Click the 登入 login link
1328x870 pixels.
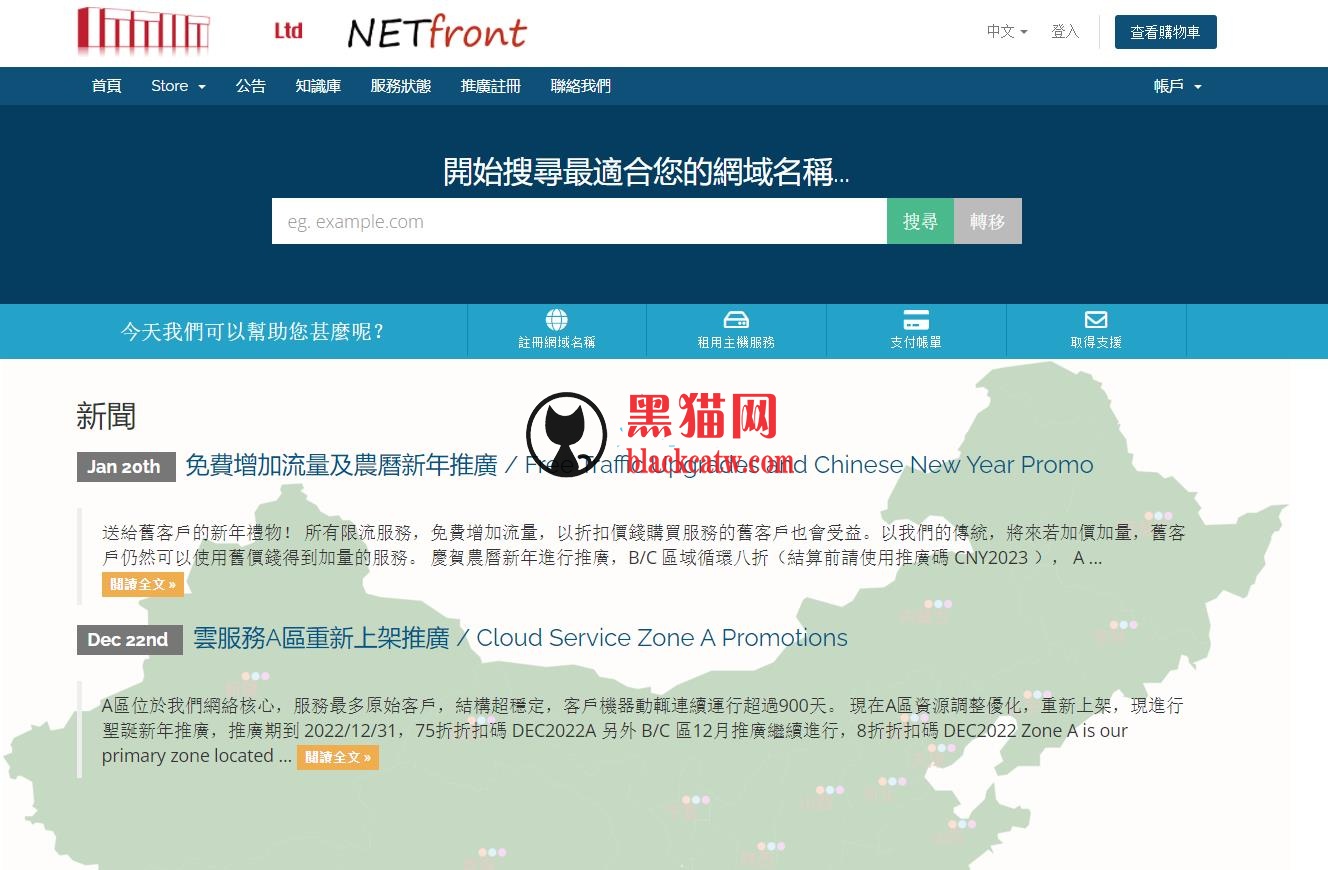pos(1065,32)
